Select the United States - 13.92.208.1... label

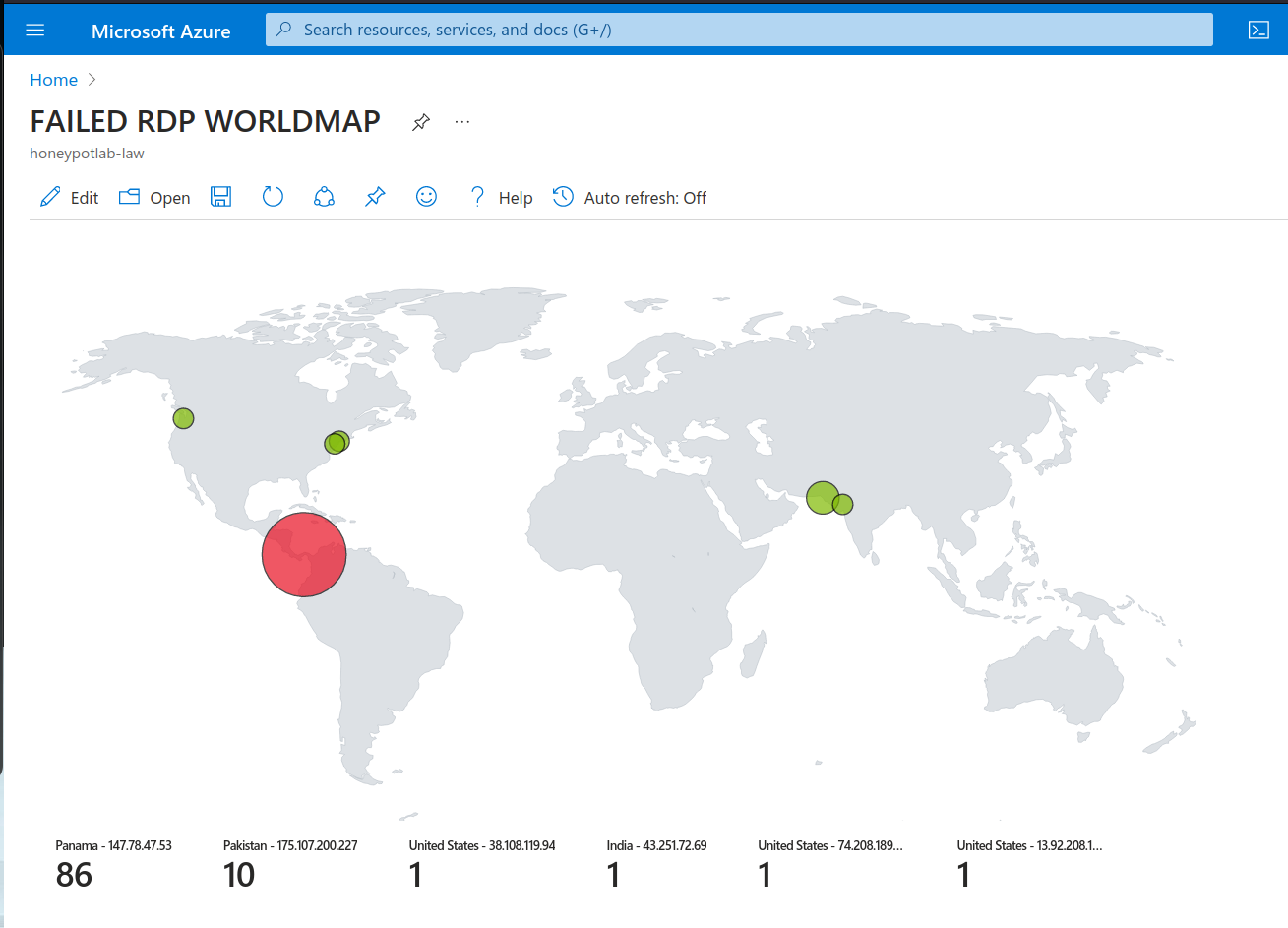click(x=1029, y=845)
